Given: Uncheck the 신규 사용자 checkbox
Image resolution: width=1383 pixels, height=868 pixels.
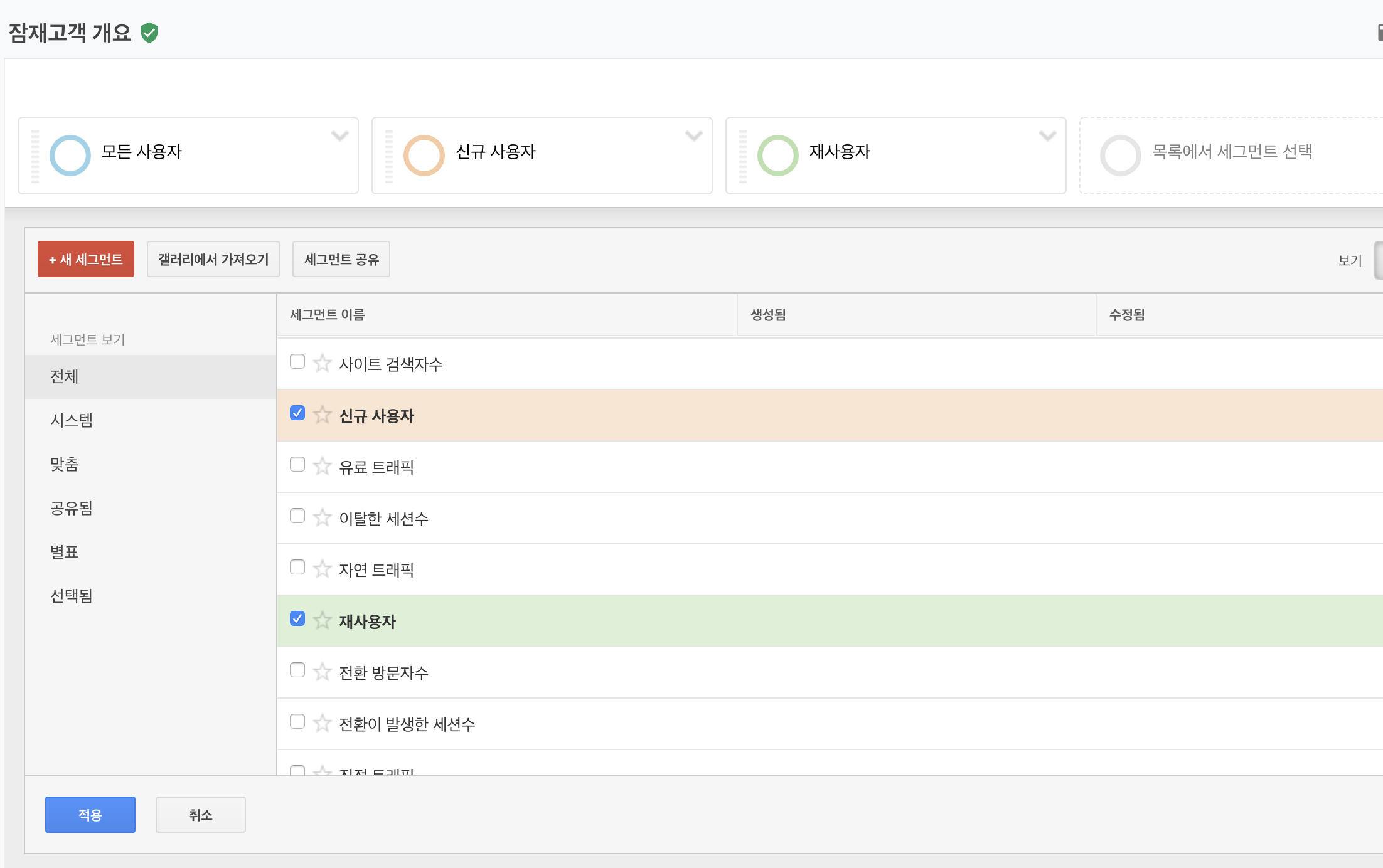Looking at the screenshot, I should pos(297,413).
